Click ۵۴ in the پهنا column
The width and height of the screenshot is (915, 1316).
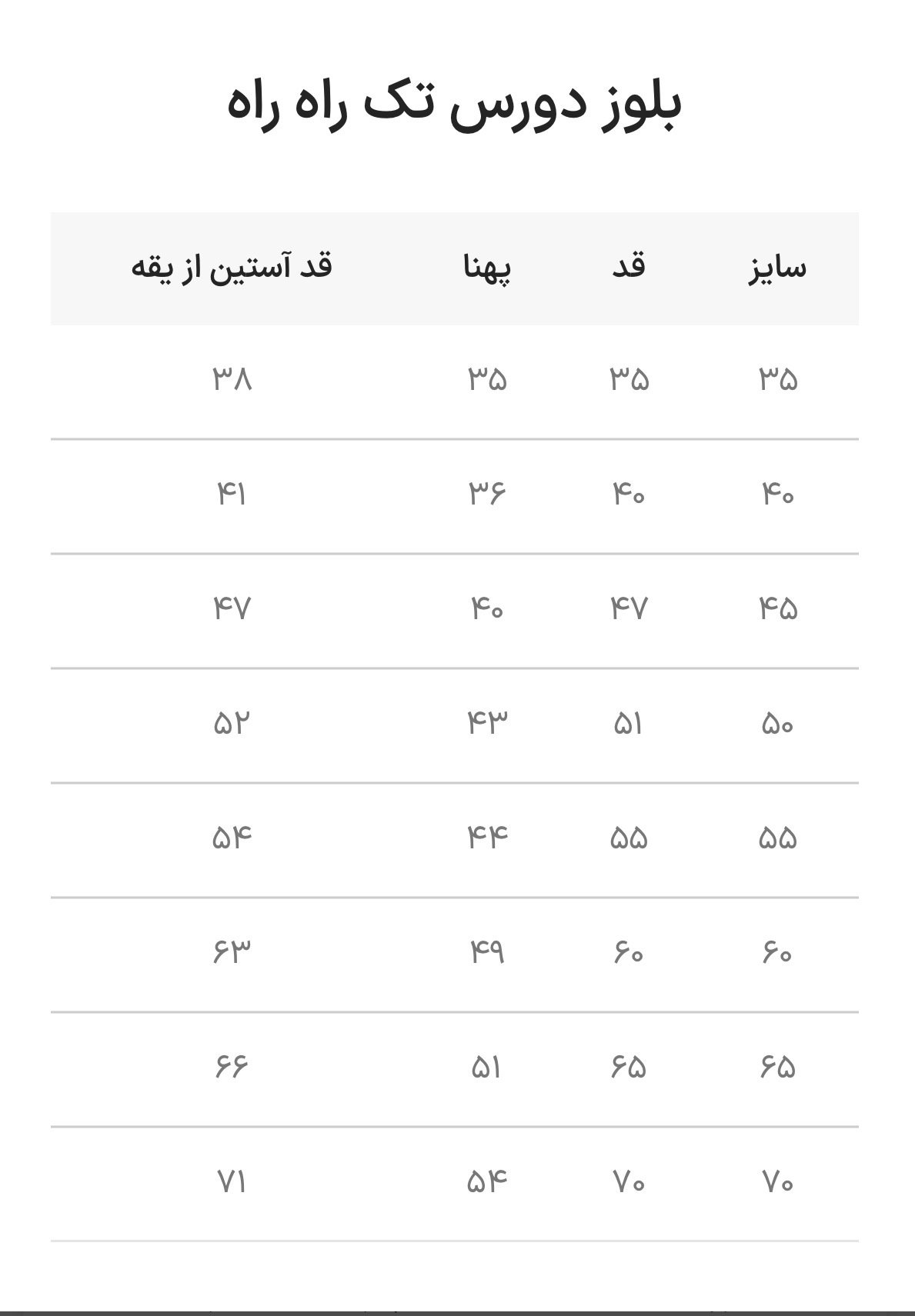(x=488, y=1181)
